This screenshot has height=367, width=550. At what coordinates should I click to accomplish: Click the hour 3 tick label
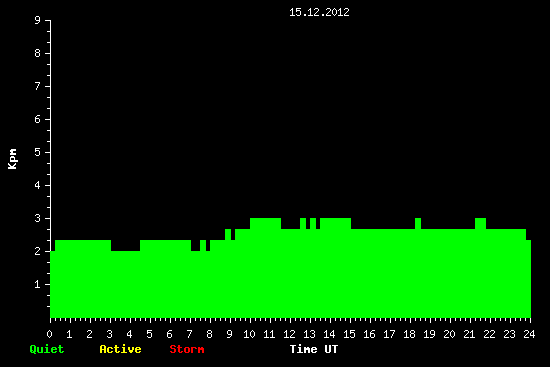pos(109,334)
